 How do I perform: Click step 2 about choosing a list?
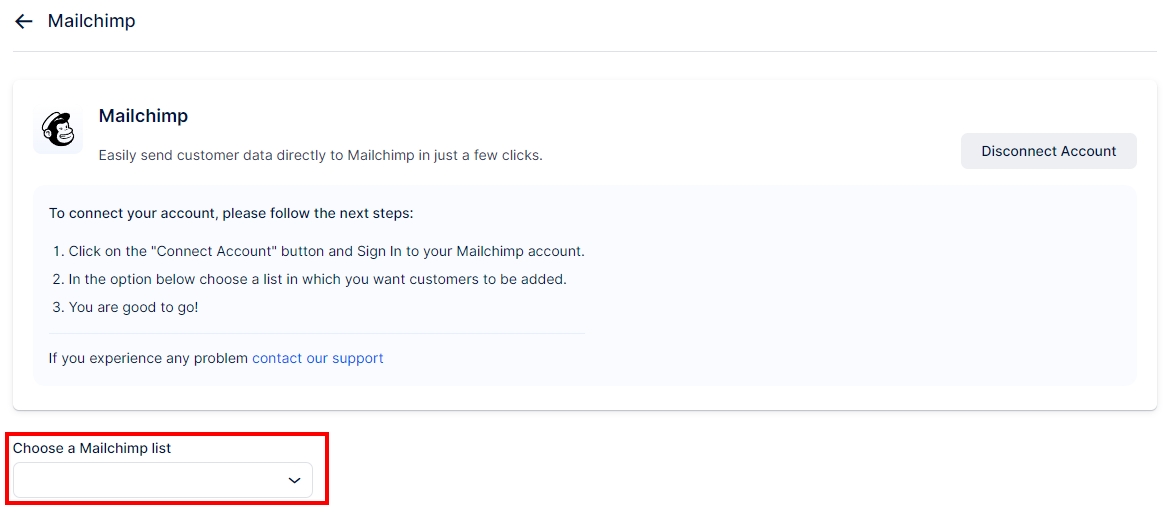317,279
